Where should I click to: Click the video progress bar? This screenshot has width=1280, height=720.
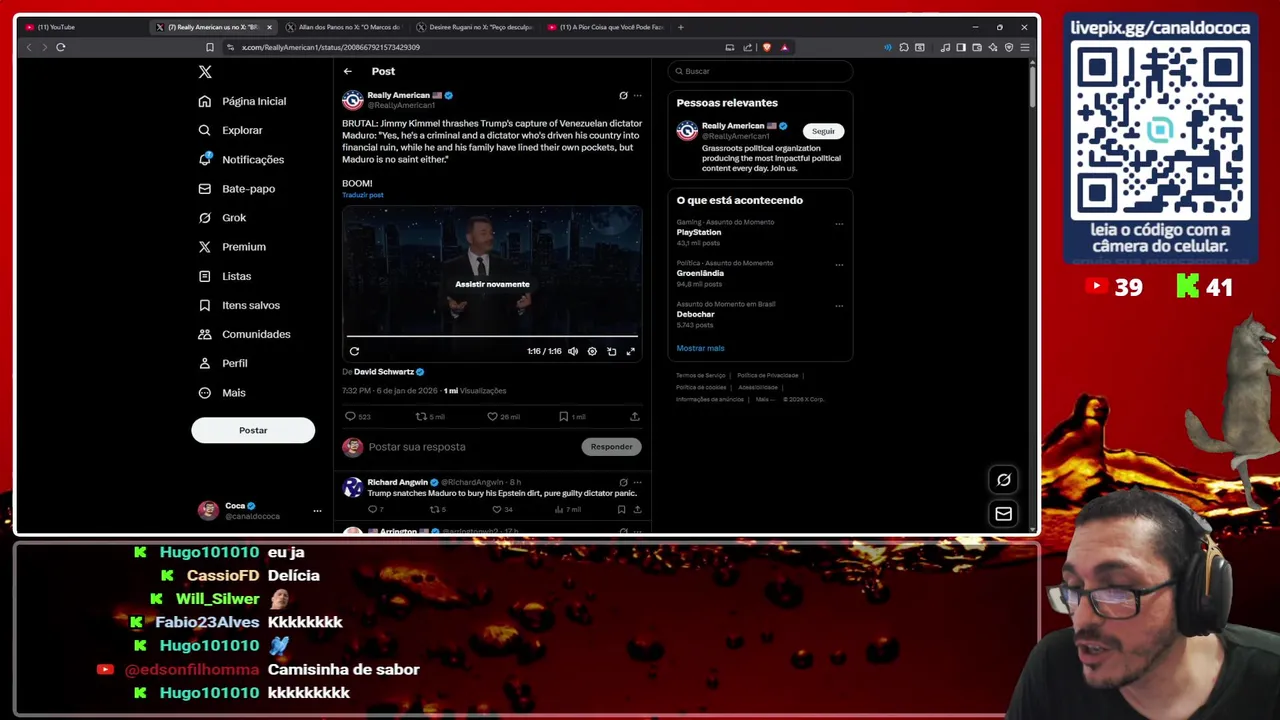pos(492,337)
